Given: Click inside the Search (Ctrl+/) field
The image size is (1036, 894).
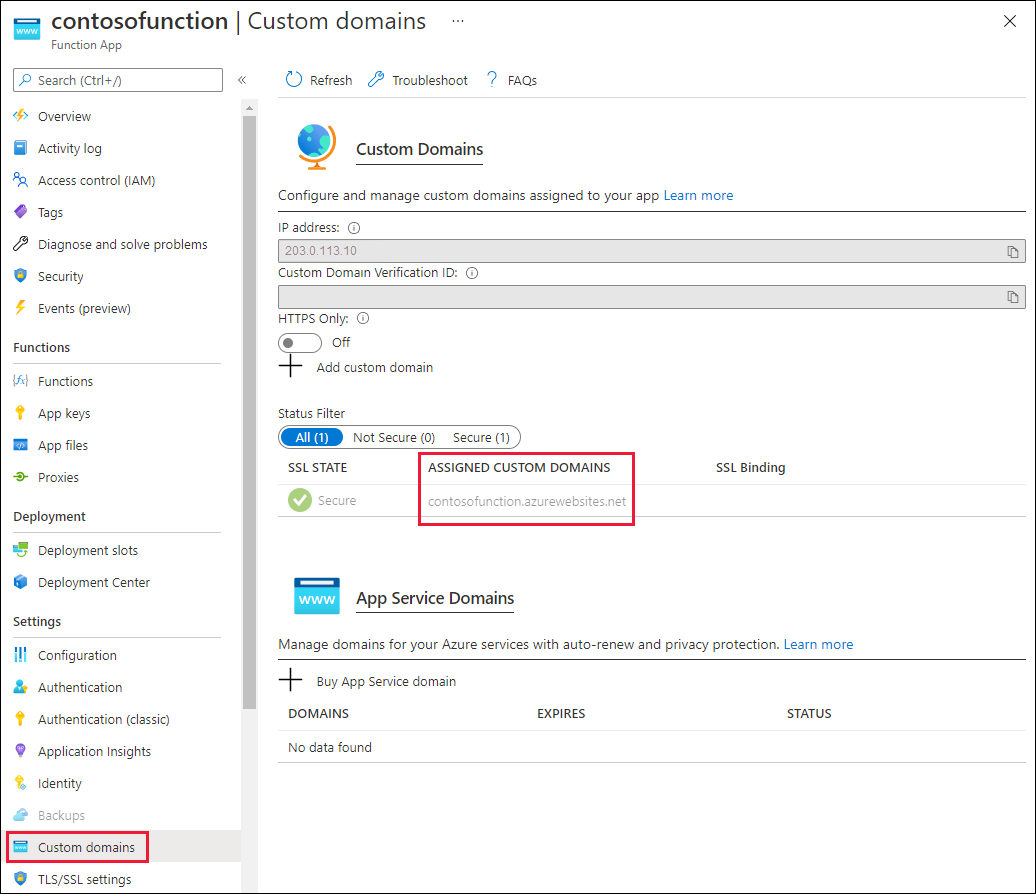Looking at the screenshot, I should 117,80.
